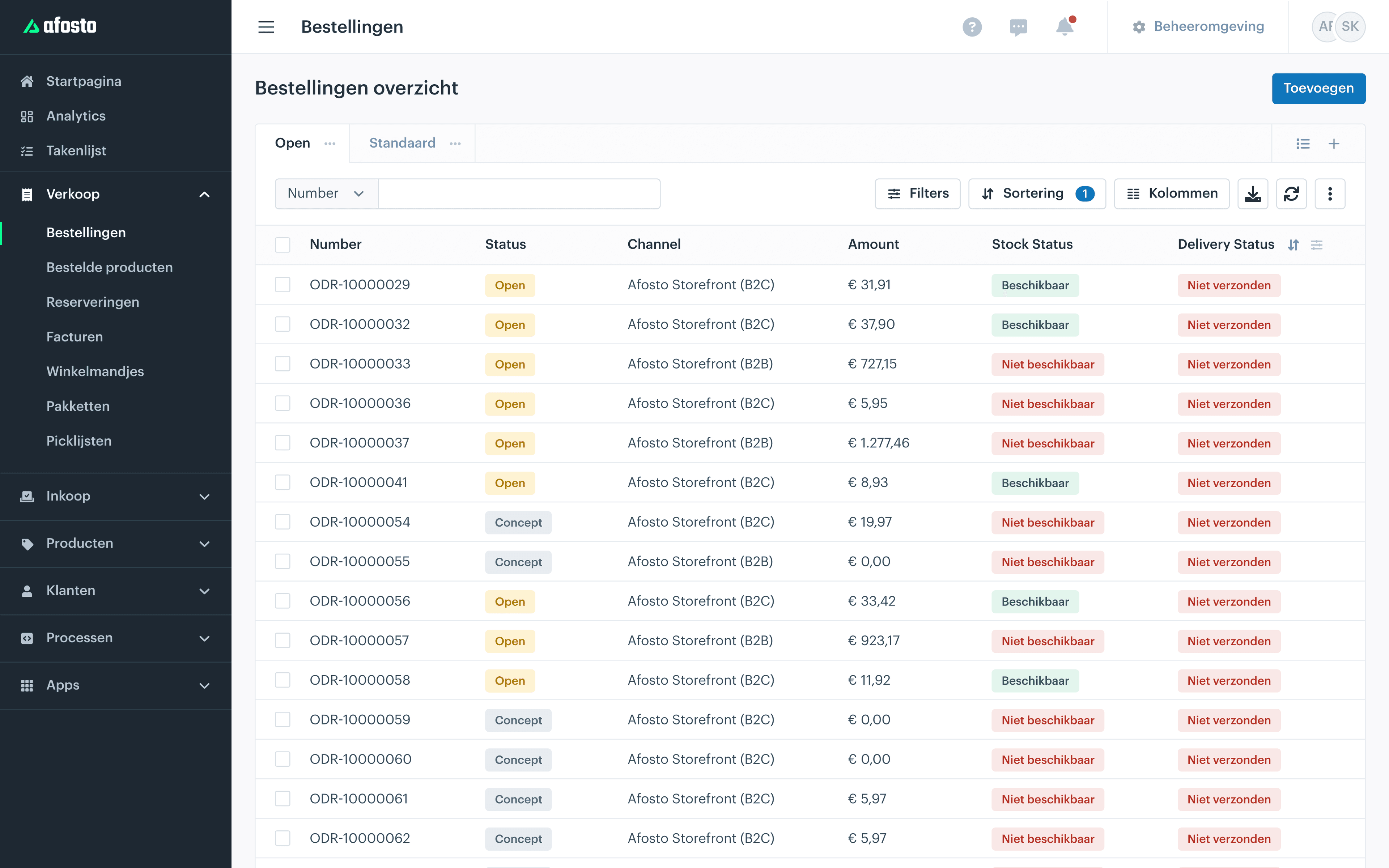Expand the Processen section chevron
The height and width of the screenshot is (868, 1389).
point(204,638)
